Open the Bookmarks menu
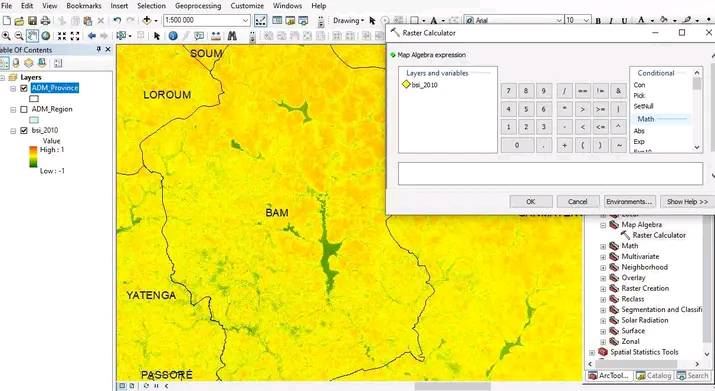Image resolution: width=715 pixels, height=391 pixels. coord(84,6)
